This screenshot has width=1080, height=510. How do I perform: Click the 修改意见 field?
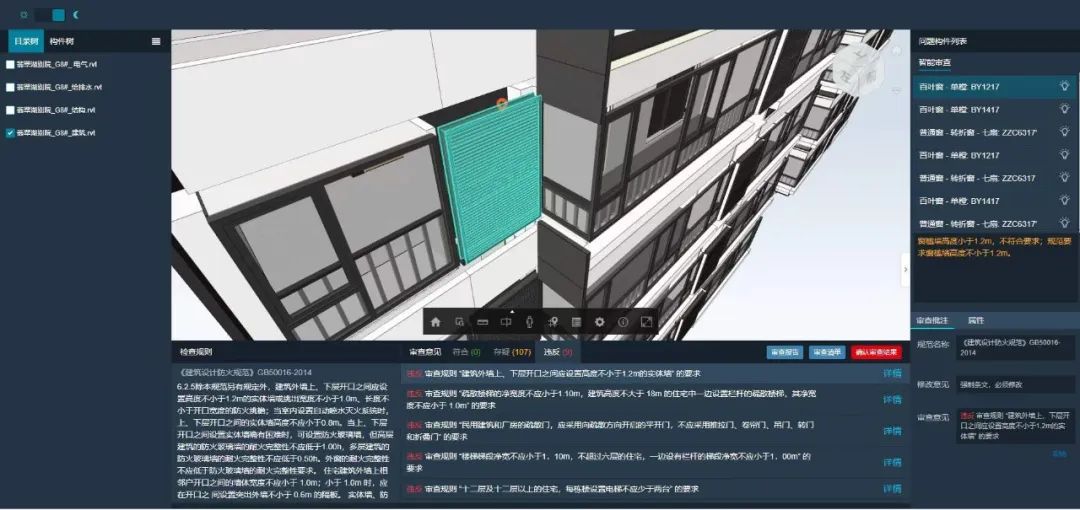click(x=1015, y=384)
